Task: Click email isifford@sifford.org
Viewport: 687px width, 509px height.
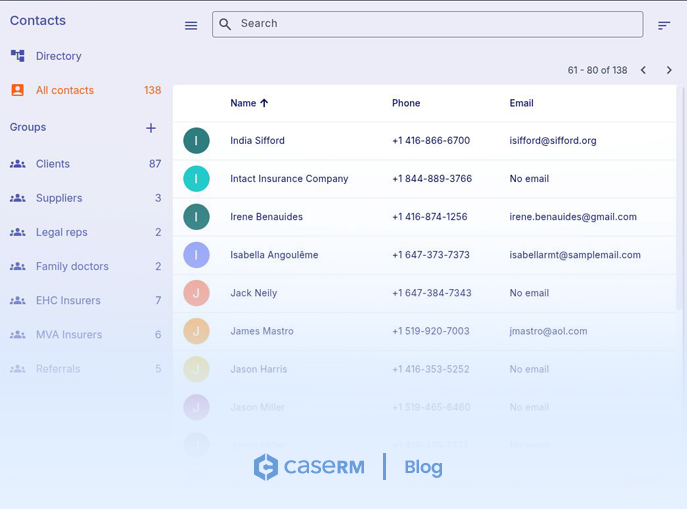Action: click(552, 141)
